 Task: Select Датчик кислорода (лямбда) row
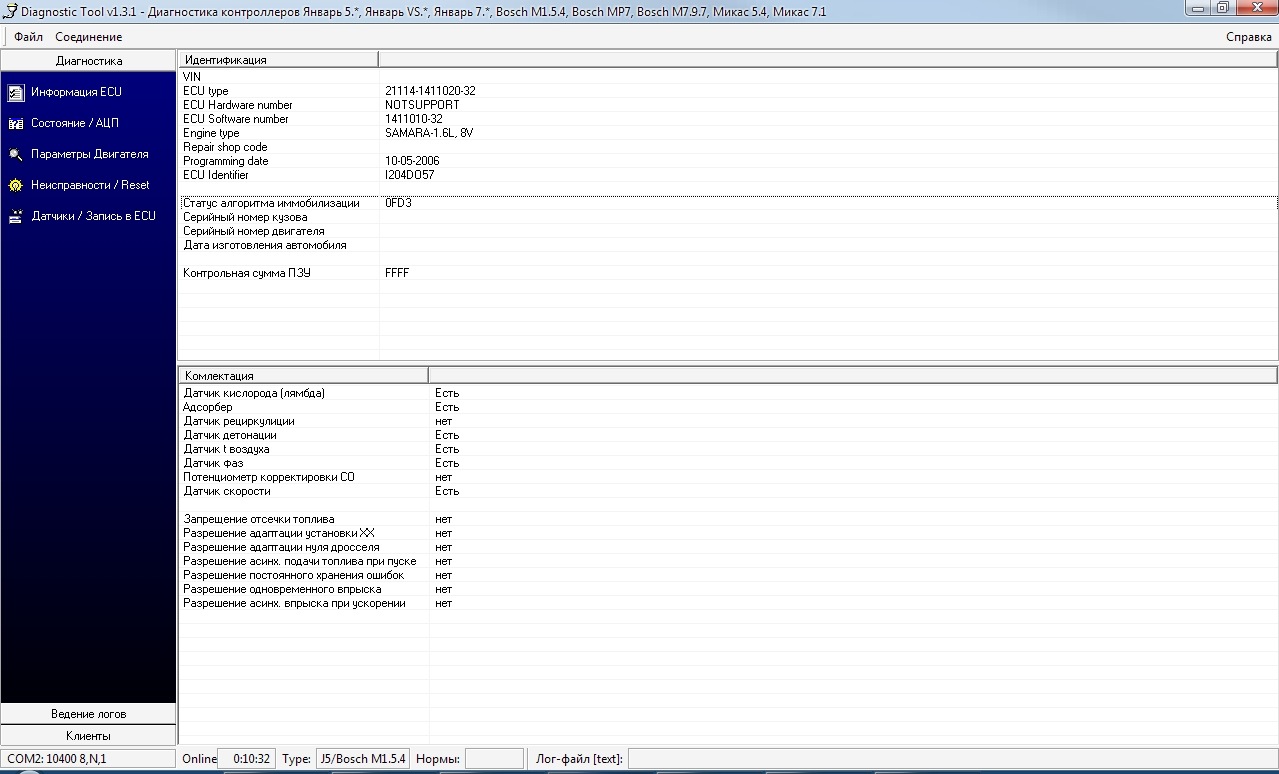pyautogui.click(x=728, y=393)
